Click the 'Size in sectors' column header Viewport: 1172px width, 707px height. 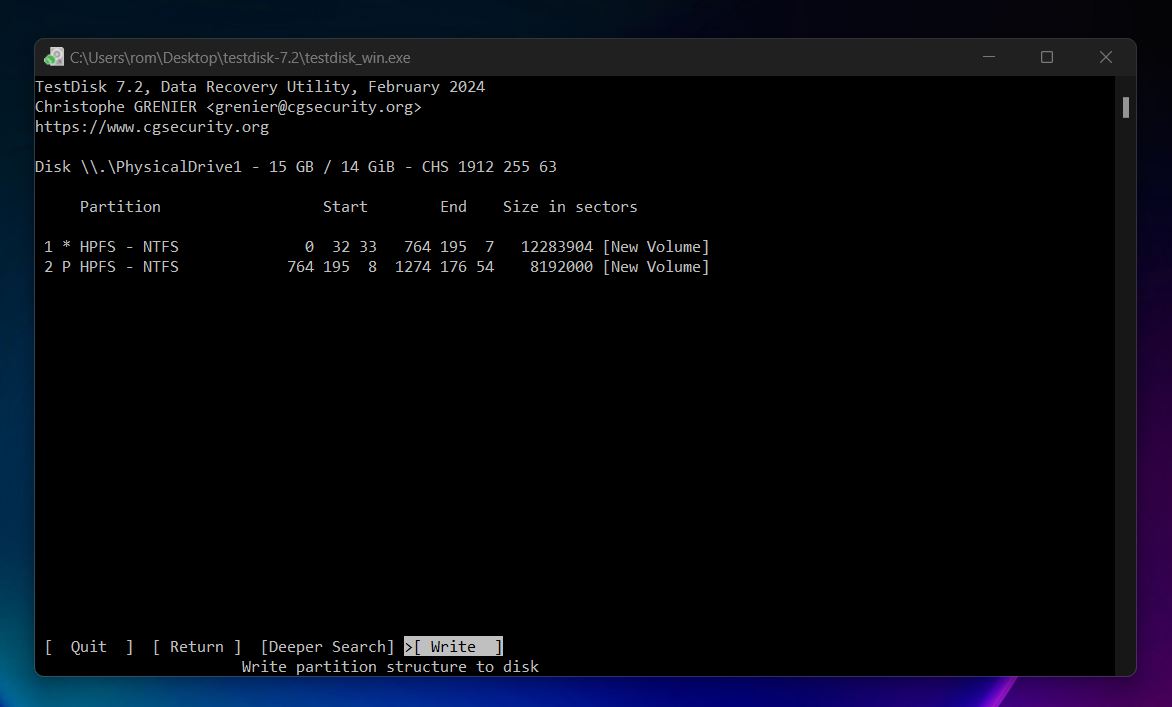click(x=570, y=207)
